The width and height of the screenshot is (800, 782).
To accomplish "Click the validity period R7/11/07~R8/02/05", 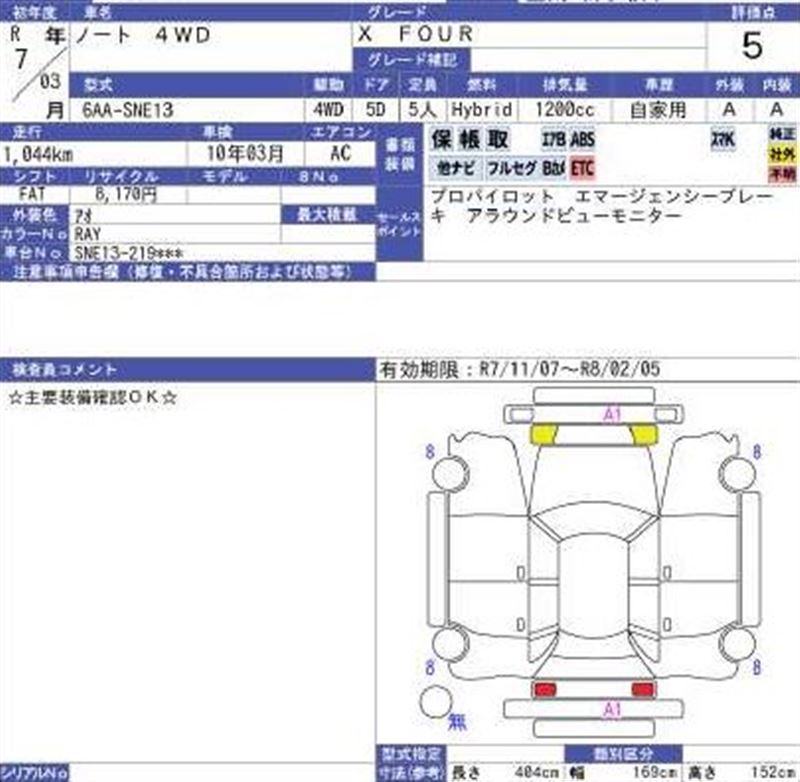I will coord(569,369).
